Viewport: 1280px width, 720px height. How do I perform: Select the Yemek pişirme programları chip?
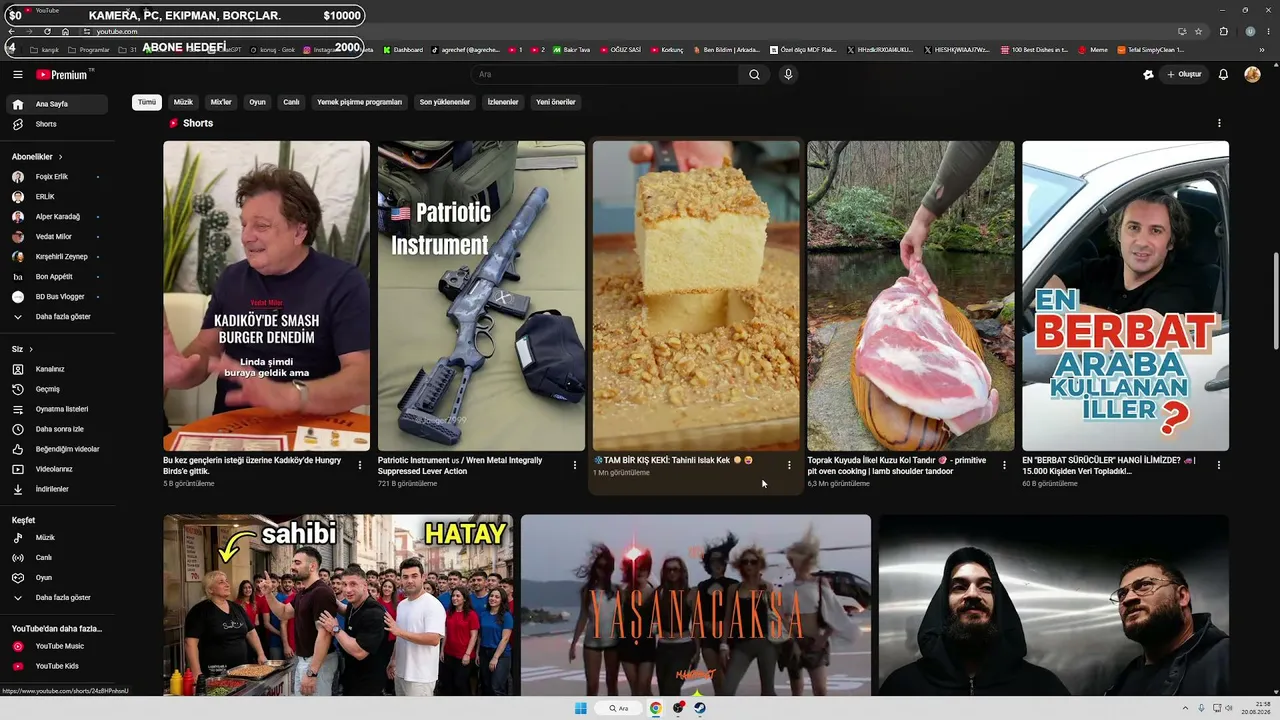[359, 102]
